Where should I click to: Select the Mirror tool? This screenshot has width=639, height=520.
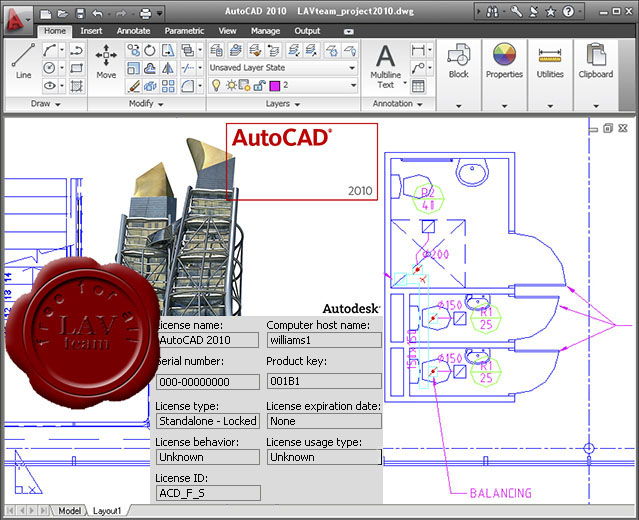pos(167,68)
